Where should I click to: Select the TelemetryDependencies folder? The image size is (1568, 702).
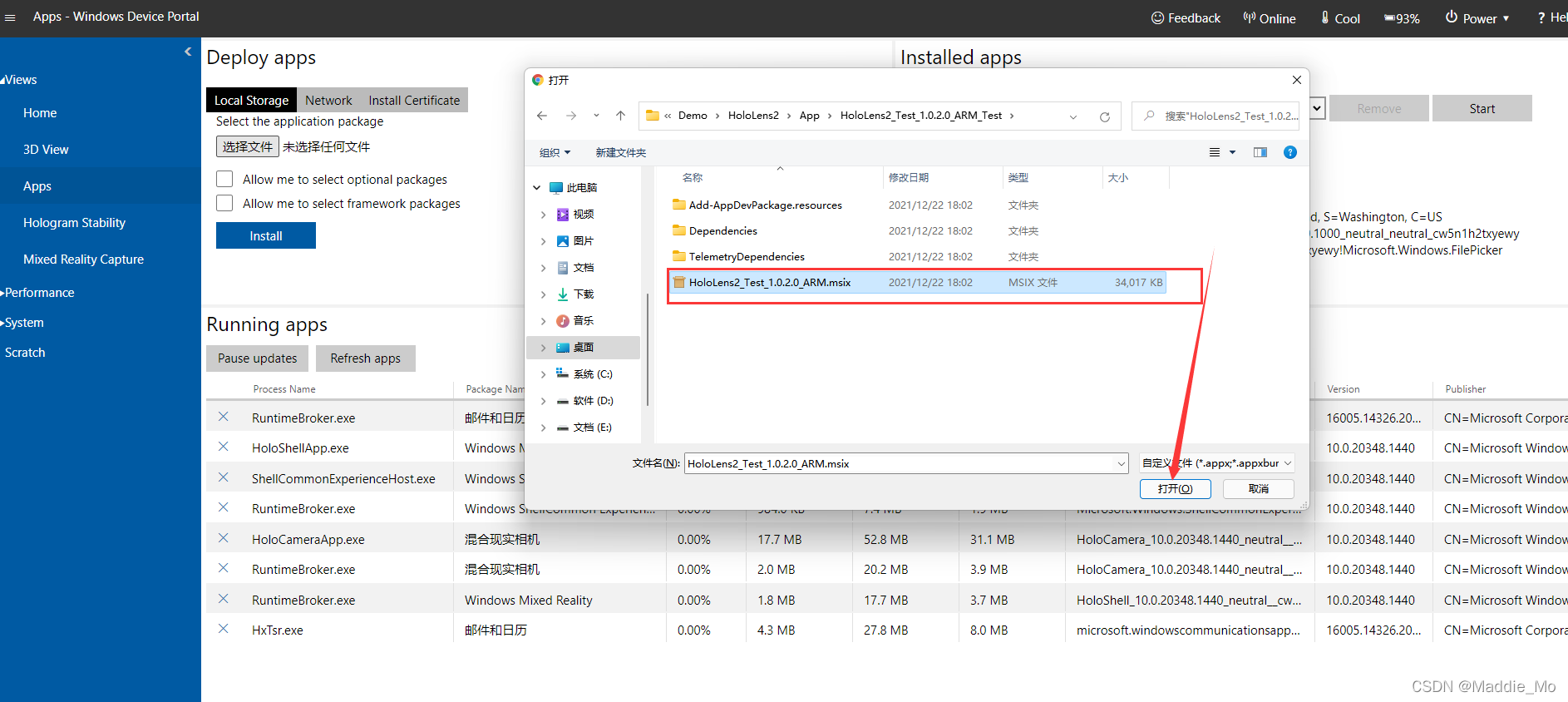click(x=747, y=256)
